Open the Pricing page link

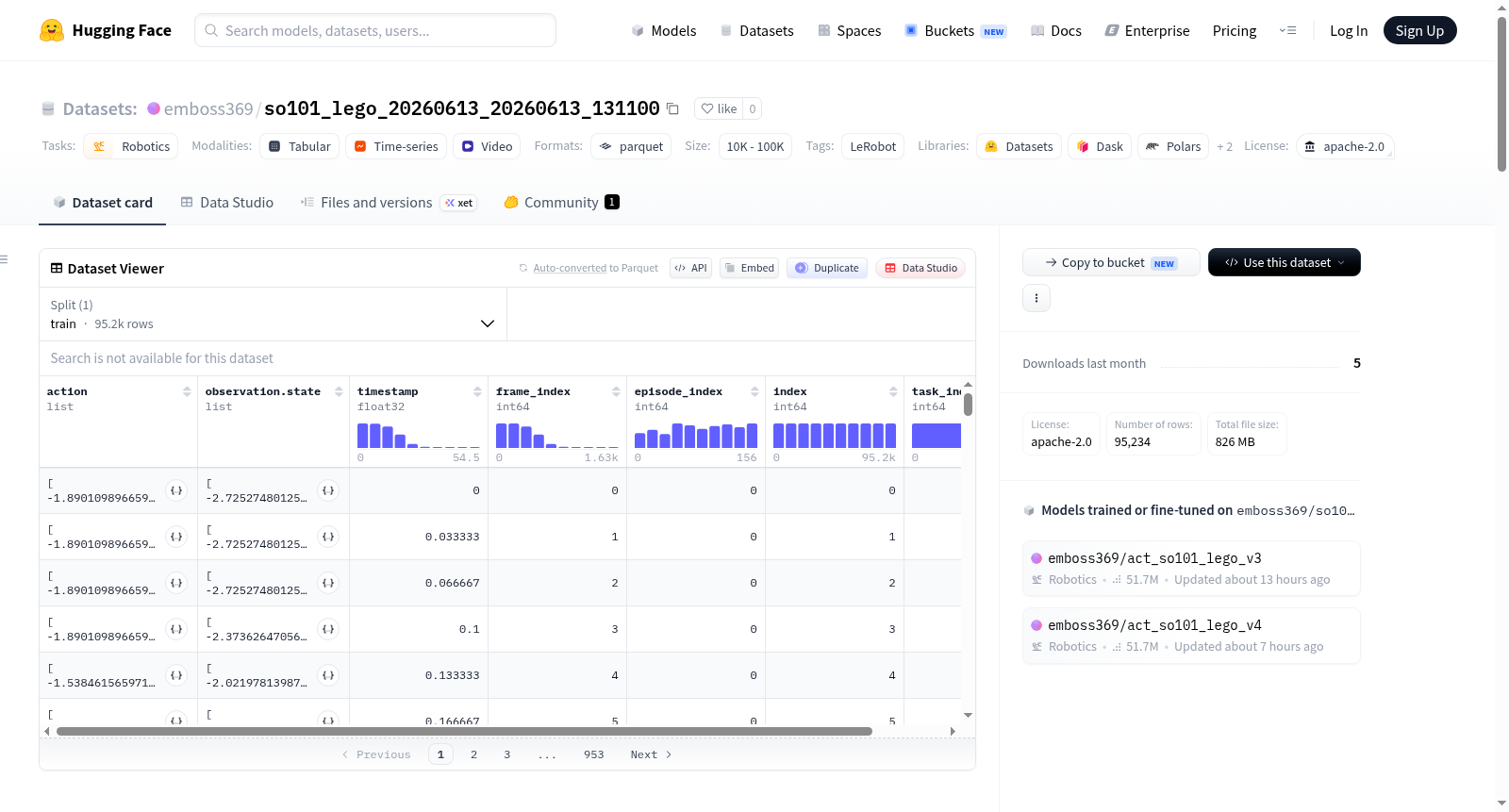(x=1235, y=30)
